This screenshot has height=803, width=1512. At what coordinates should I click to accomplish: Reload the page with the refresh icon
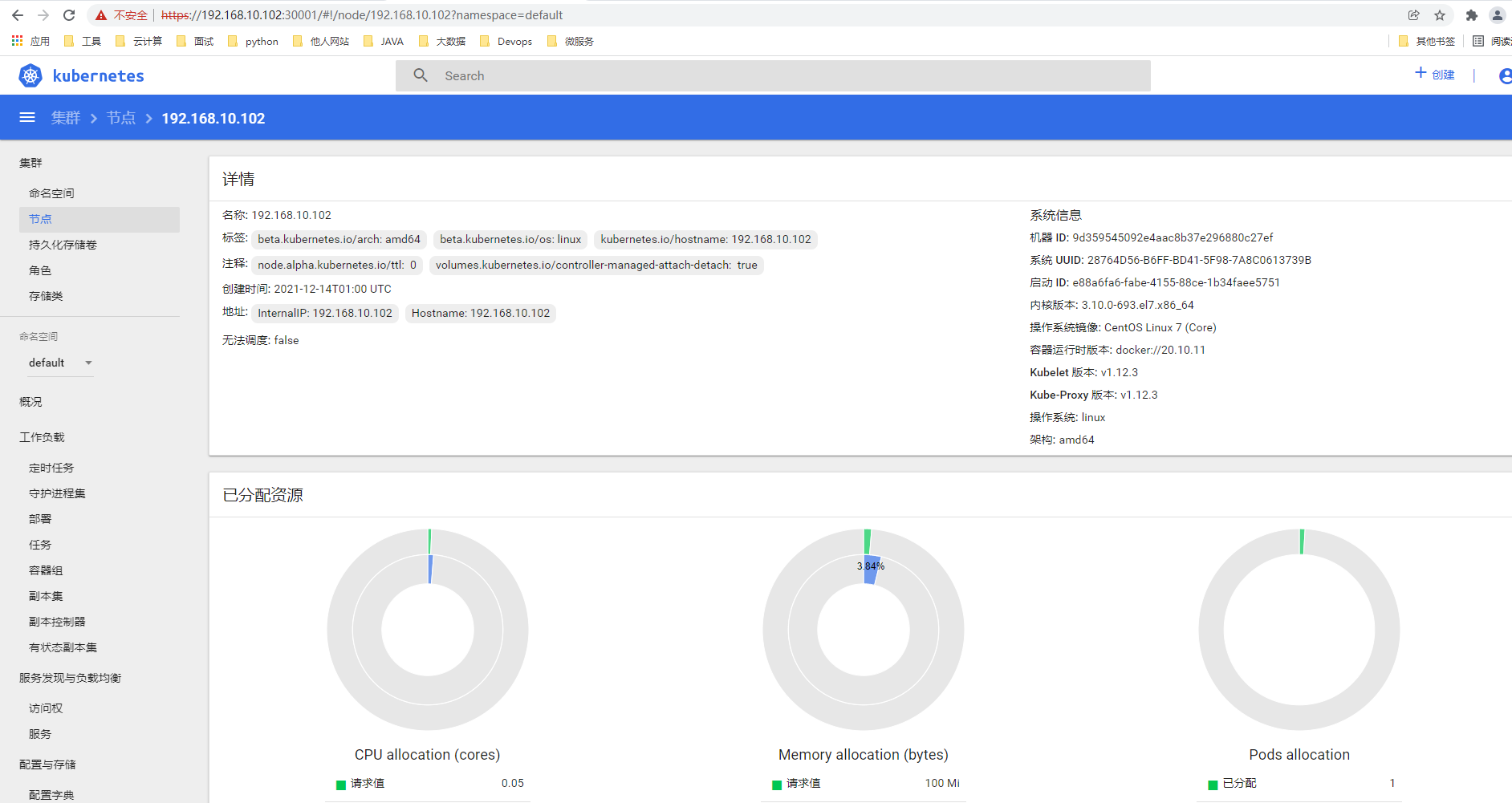coord(69,15)
